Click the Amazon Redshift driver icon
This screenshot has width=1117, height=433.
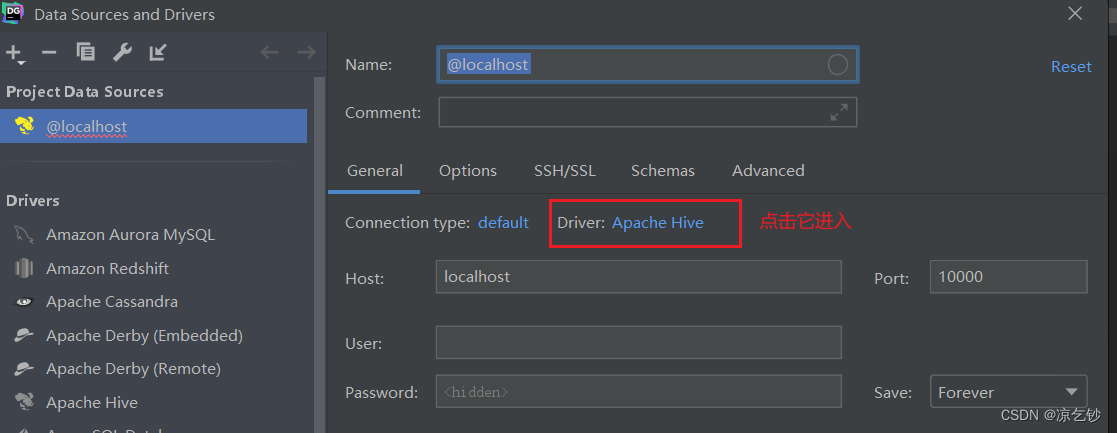(x=24, y=268)
